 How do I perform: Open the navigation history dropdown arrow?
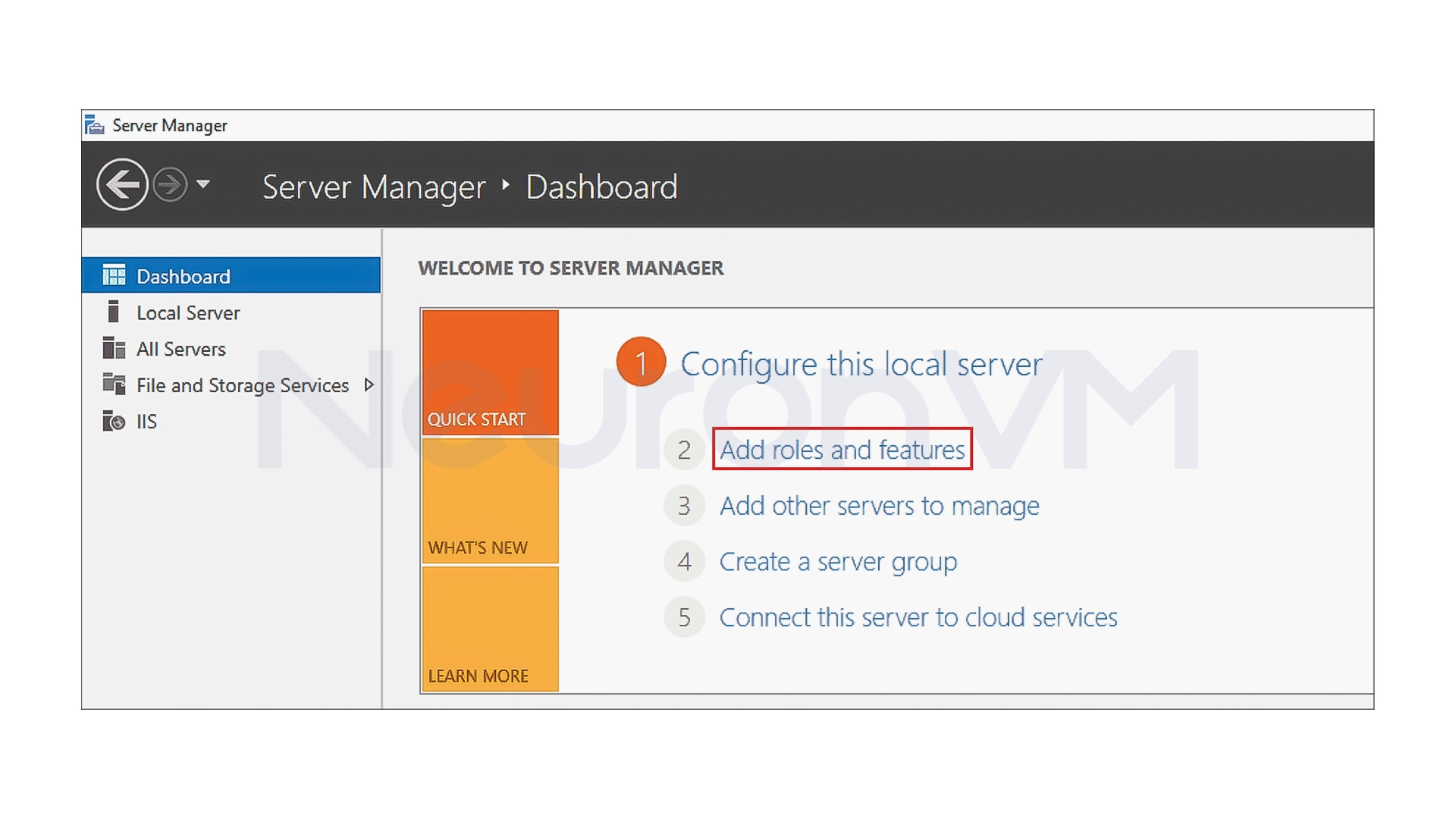[x=203, y=184]
